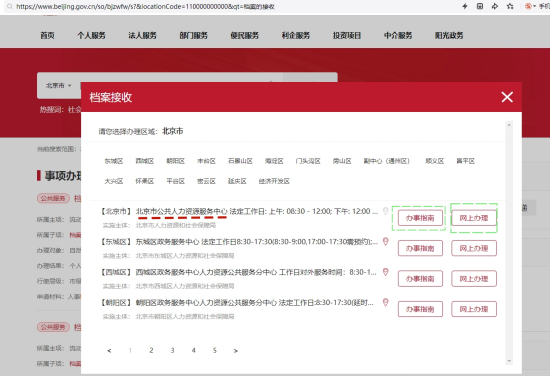Click the square extension icon in browser toolbar
550x376 pixels.
pos(480,6)
